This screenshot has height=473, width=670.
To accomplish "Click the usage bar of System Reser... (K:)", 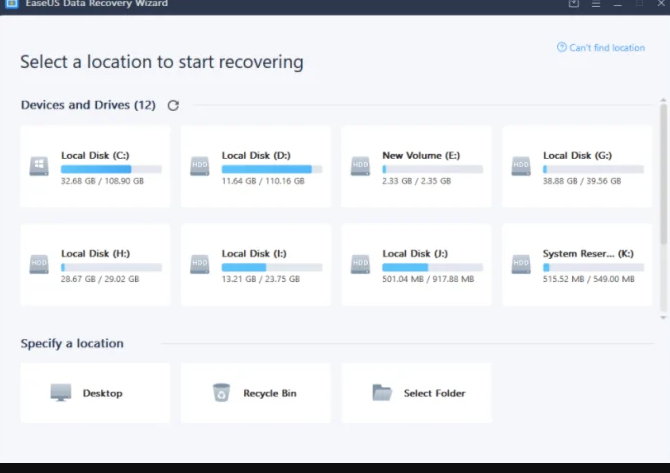I will (x=593, y=267).
